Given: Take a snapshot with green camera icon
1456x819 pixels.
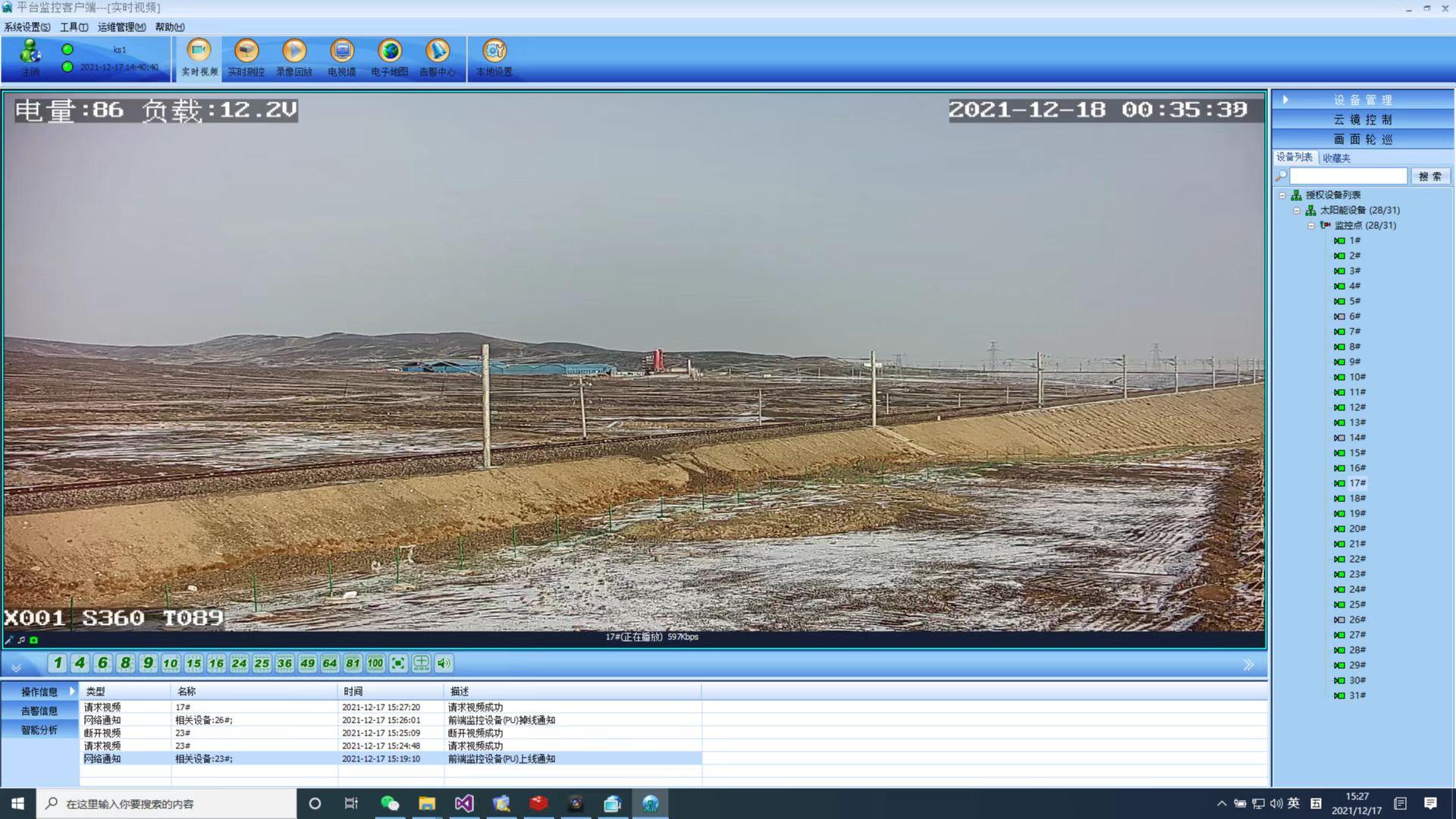Looking at the screenshot, I should (33, 640).
